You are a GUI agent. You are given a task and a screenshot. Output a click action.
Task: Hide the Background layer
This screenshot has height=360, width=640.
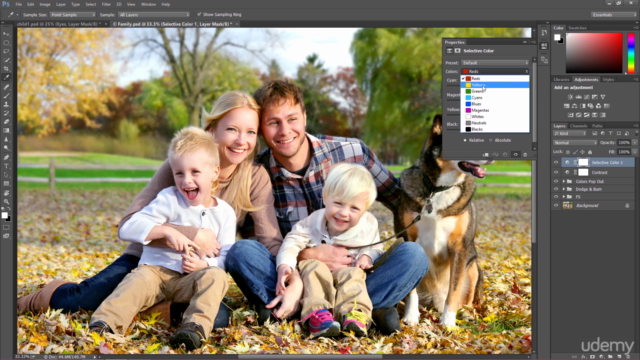point(556,206)
